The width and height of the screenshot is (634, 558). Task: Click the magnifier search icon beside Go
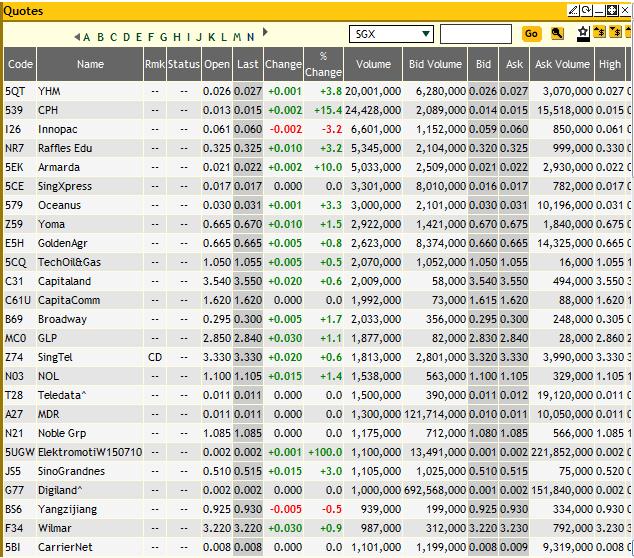[557, 34]
